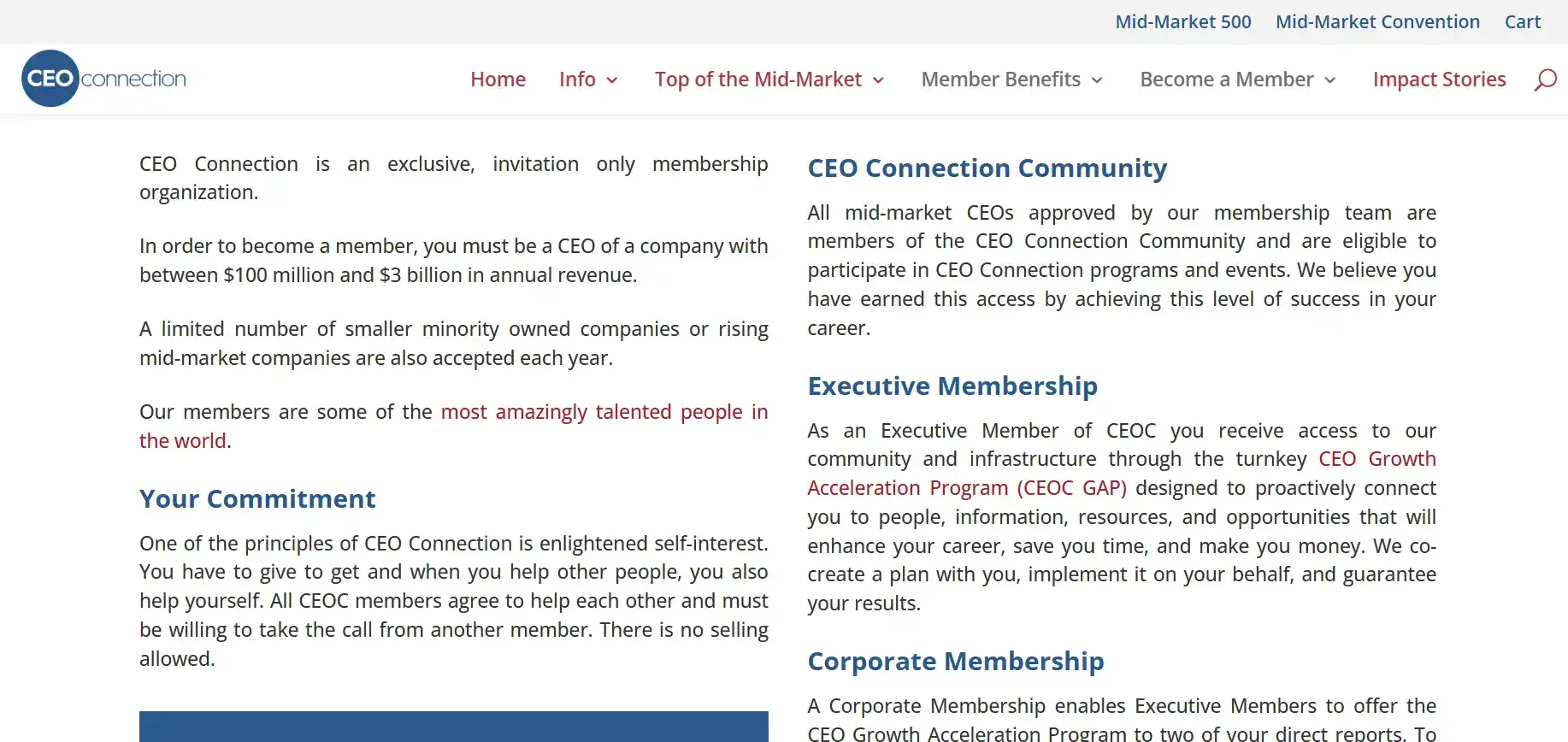Expand the Top of the Mid-Market dropdown

(878, 80)
